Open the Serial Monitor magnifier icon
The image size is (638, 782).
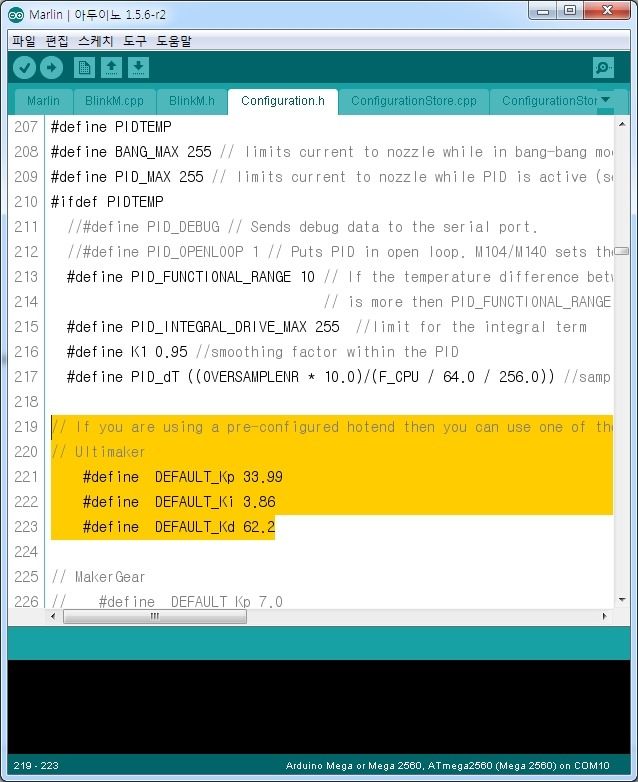coord(603,68)
